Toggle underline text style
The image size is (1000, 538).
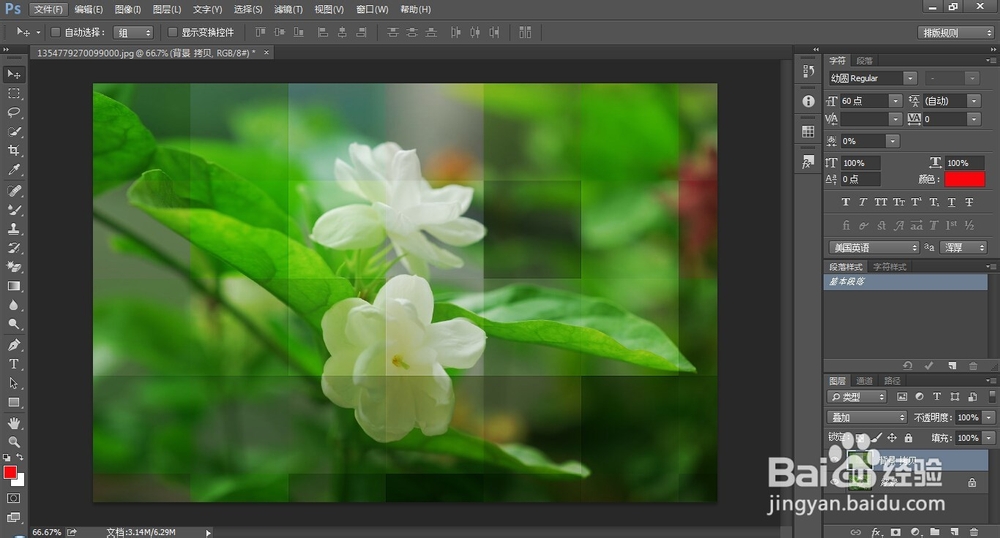pos(952,202)
